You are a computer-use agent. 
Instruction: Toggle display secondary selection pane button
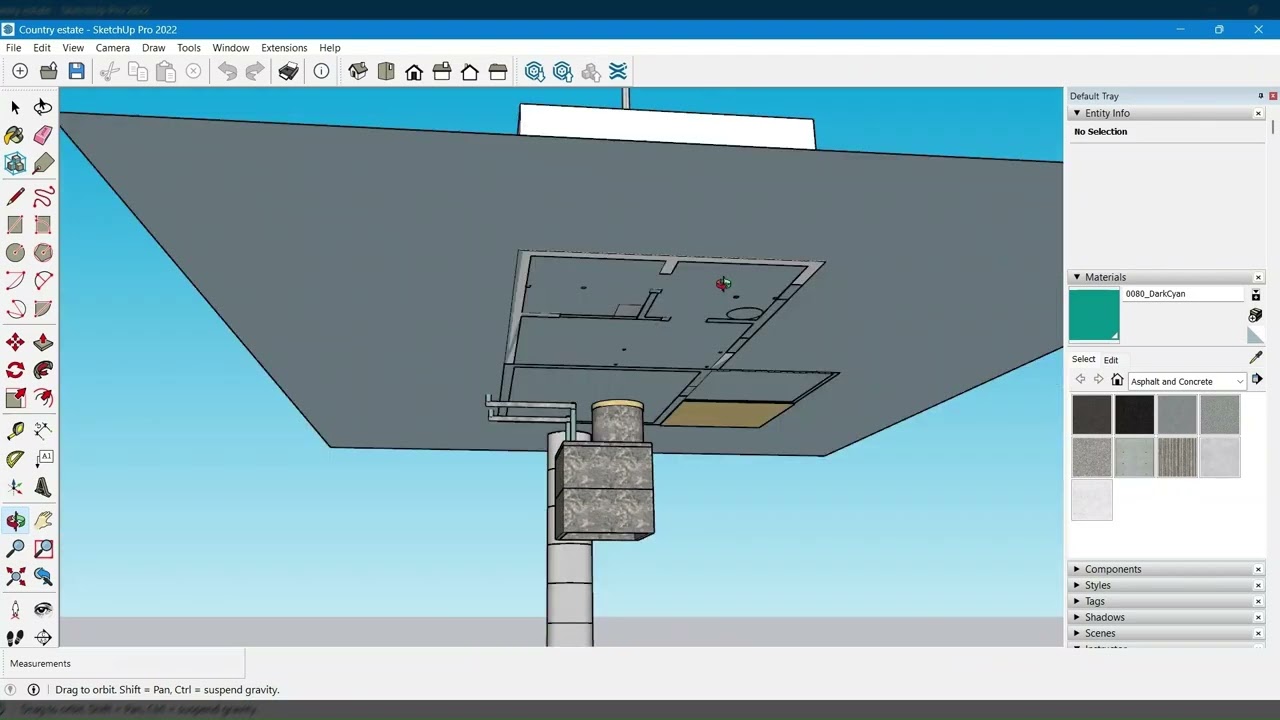pos(1255,294)
